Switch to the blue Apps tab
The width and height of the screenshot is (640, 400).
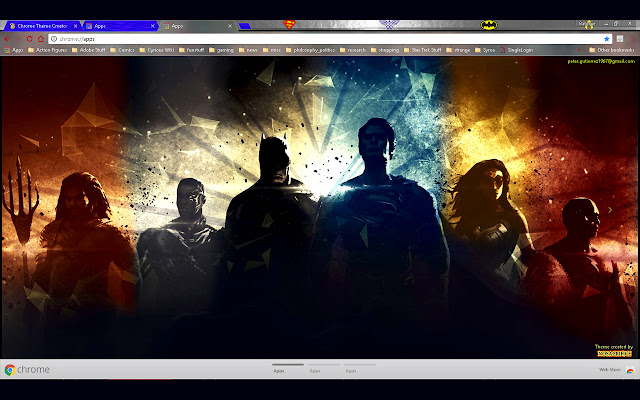pos(120,26)
